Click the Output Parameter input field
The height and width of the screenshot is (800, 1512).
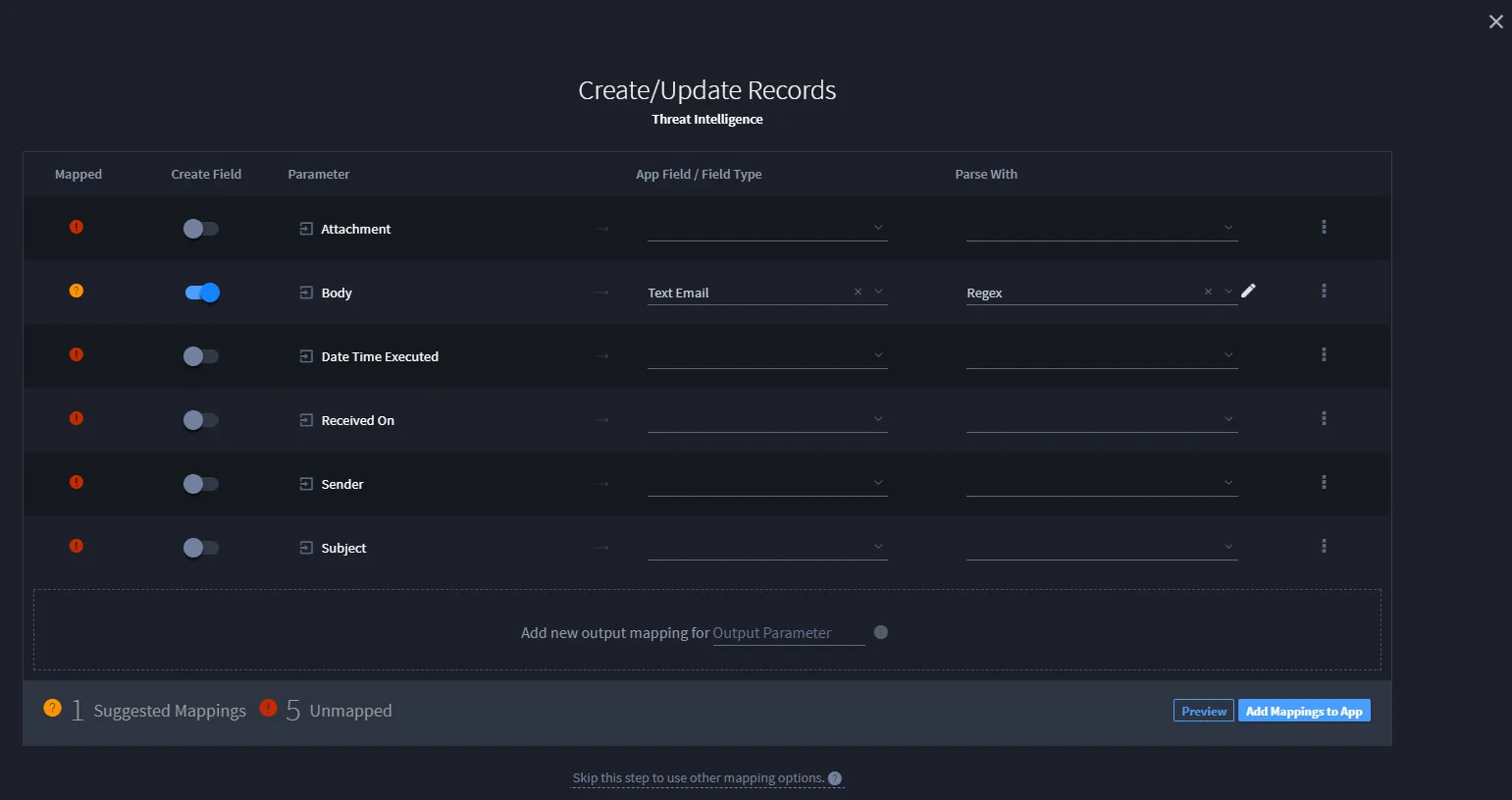click(x=789, y=633)
